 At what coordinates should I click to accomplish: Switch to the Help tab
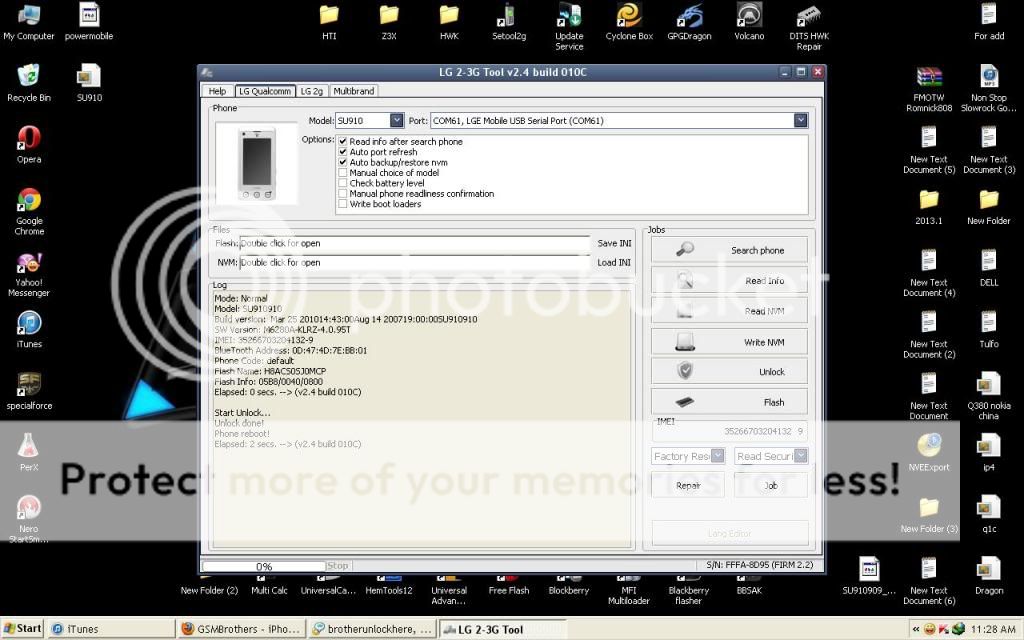click(217, 91)
